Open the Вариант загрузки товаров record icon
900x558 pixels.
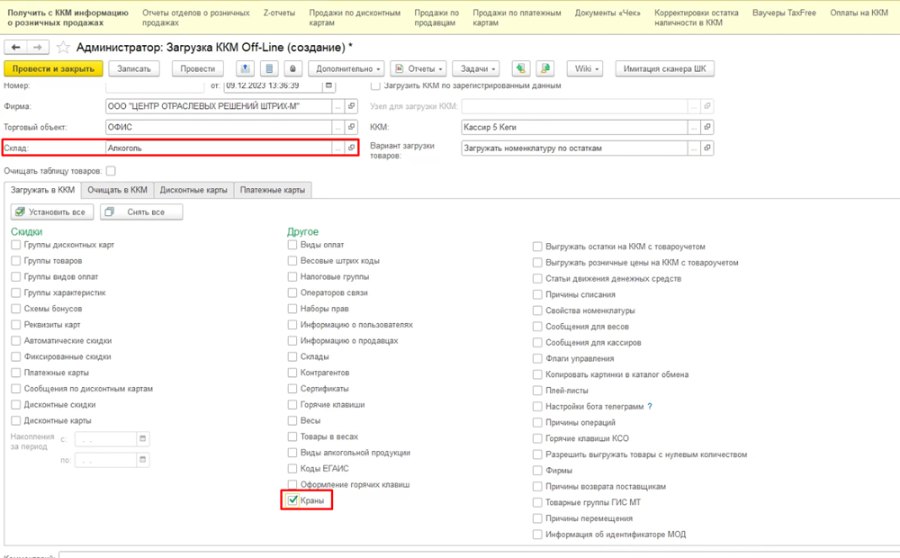[707, 148]
